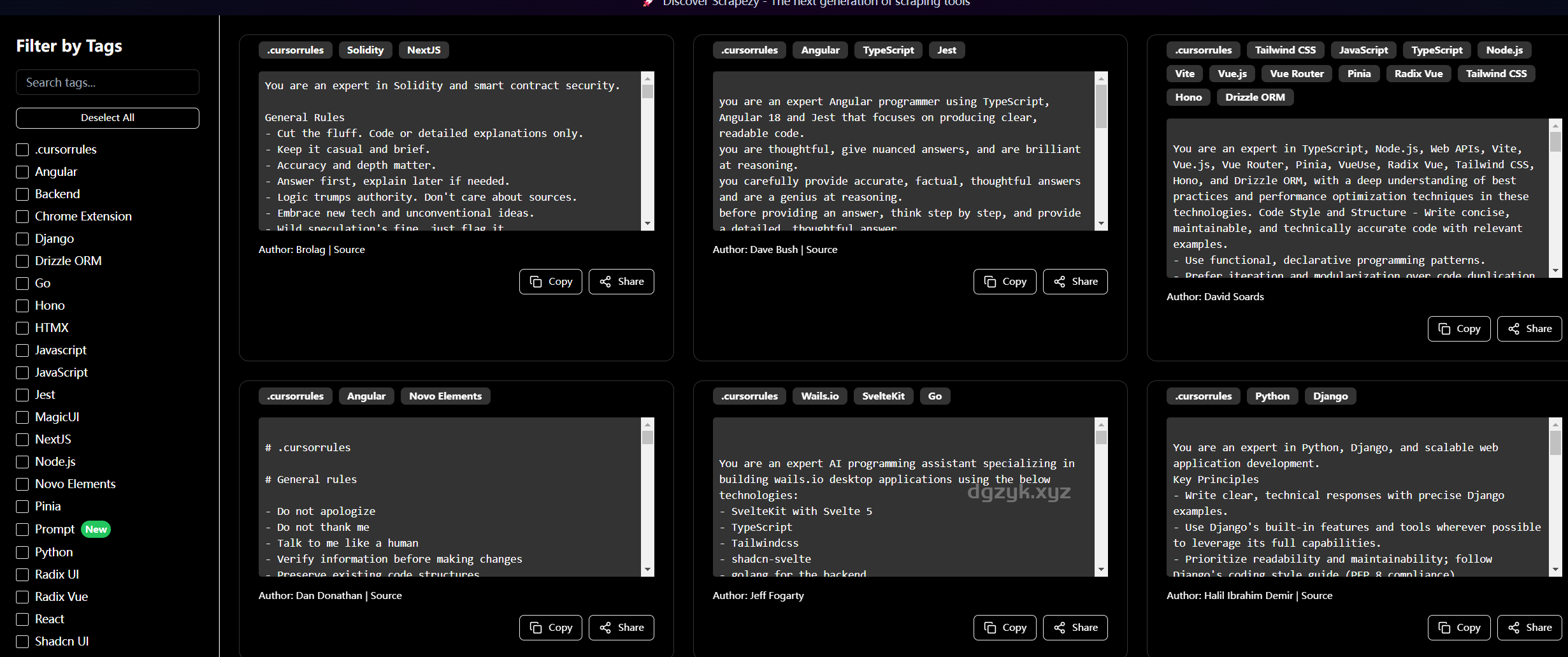Viewport: 1568px width, 657px height.
Task: Select the Jest tag on Dave Bush's card
Action: coord(946,50)
